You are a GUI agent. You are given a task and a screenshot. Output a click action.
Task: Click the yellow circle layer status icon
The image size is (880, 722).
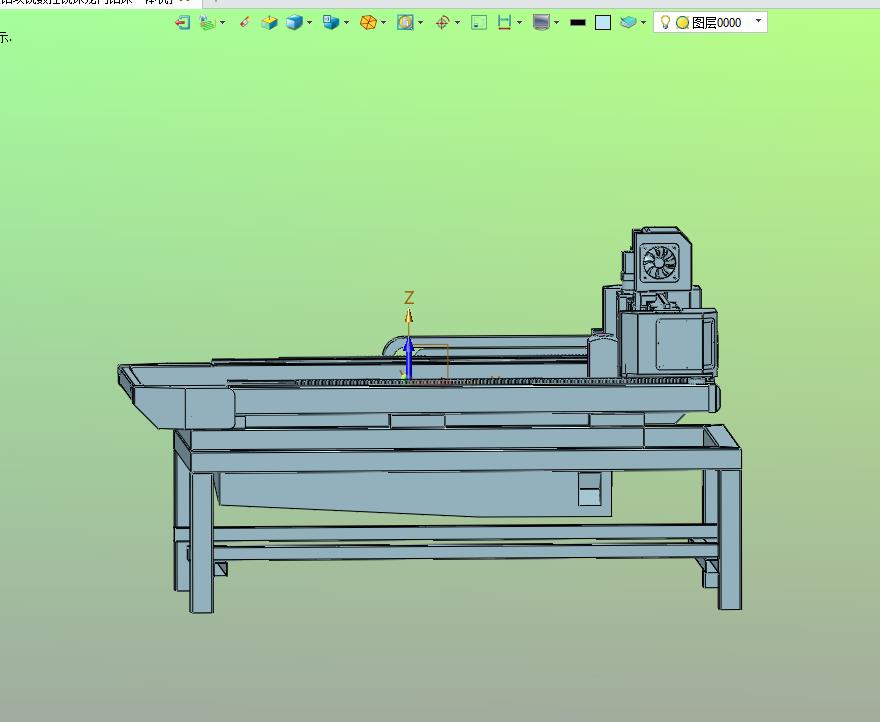tap(682, 22)
